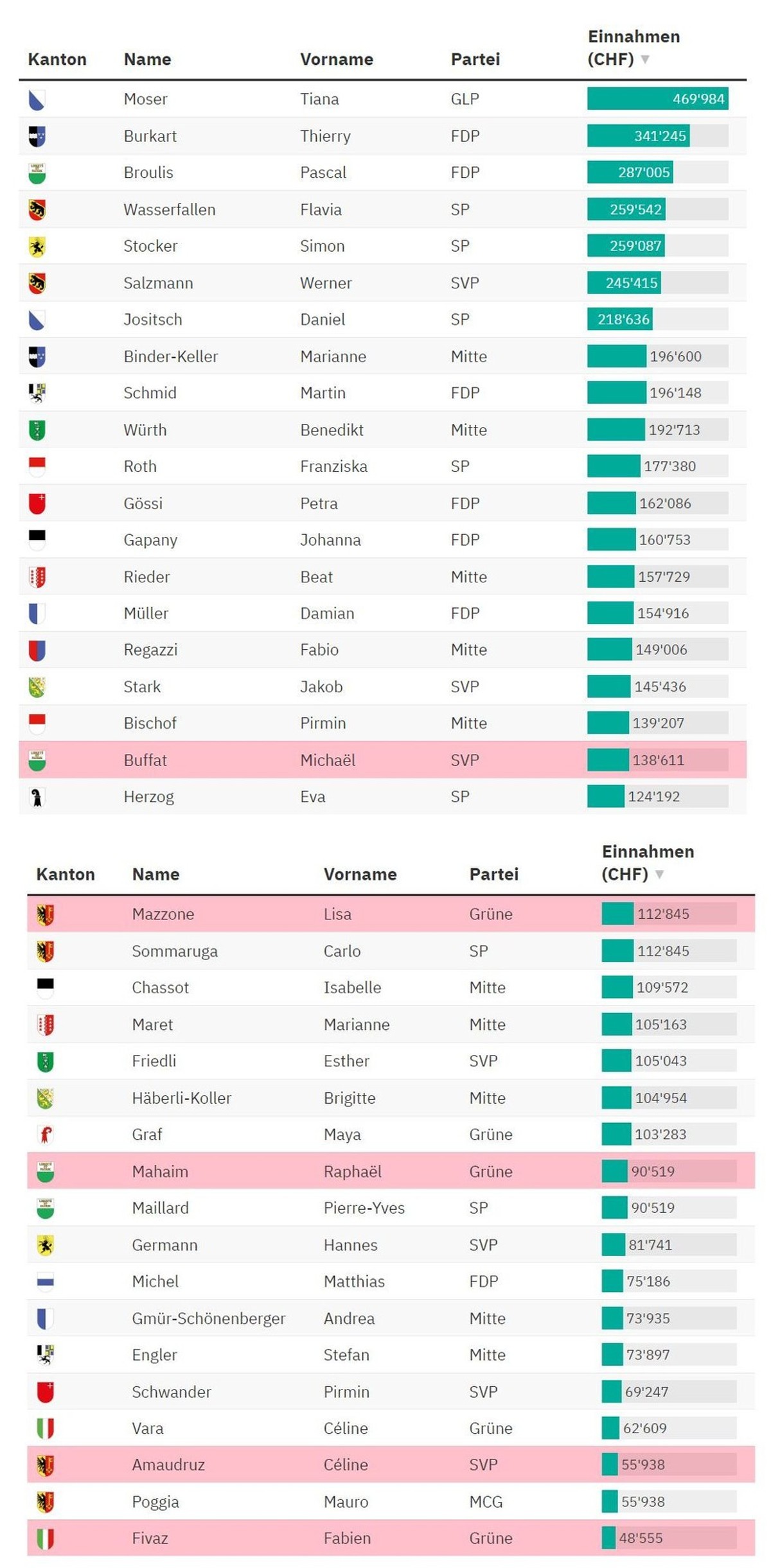
Task: Click Moser's 469'984 income bar
Action: tap(657, 99)
